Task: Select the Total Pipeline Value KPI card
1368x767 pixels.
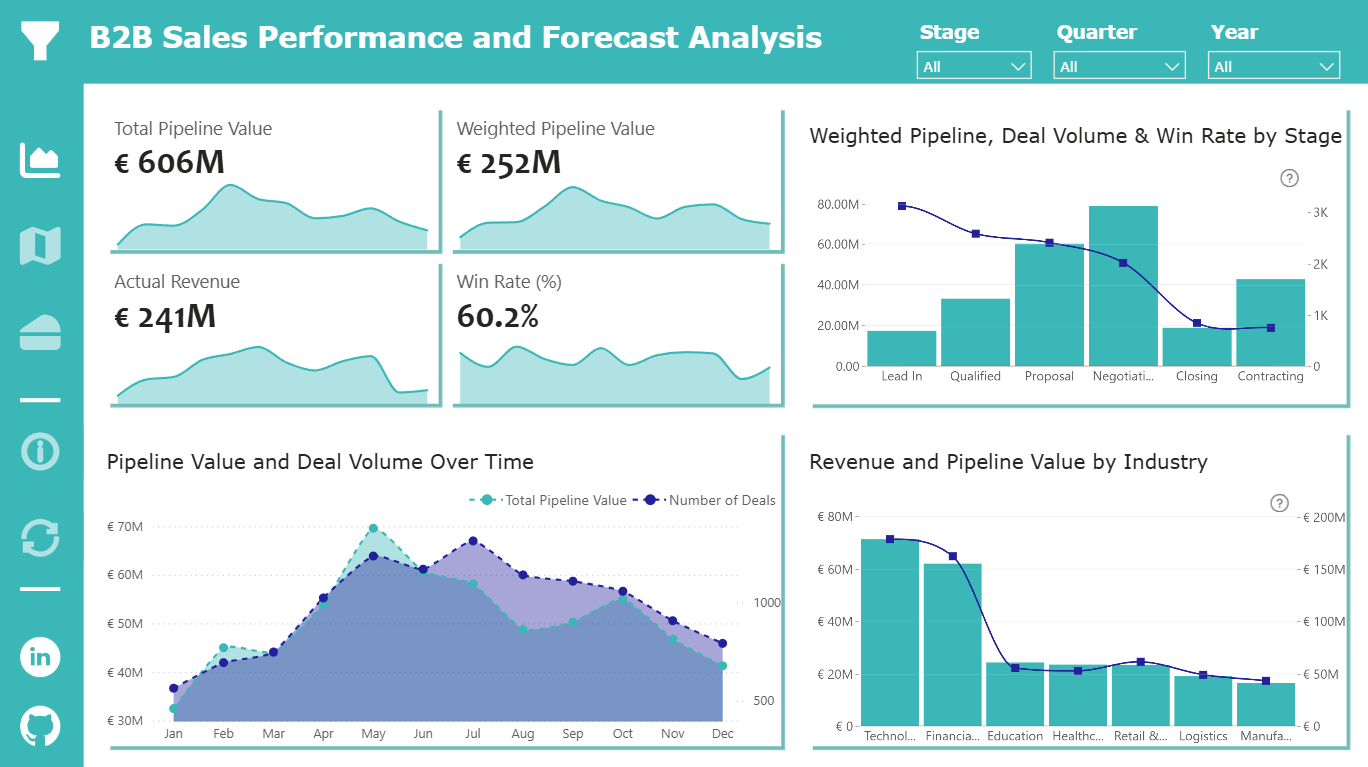Action: [274, 181]
